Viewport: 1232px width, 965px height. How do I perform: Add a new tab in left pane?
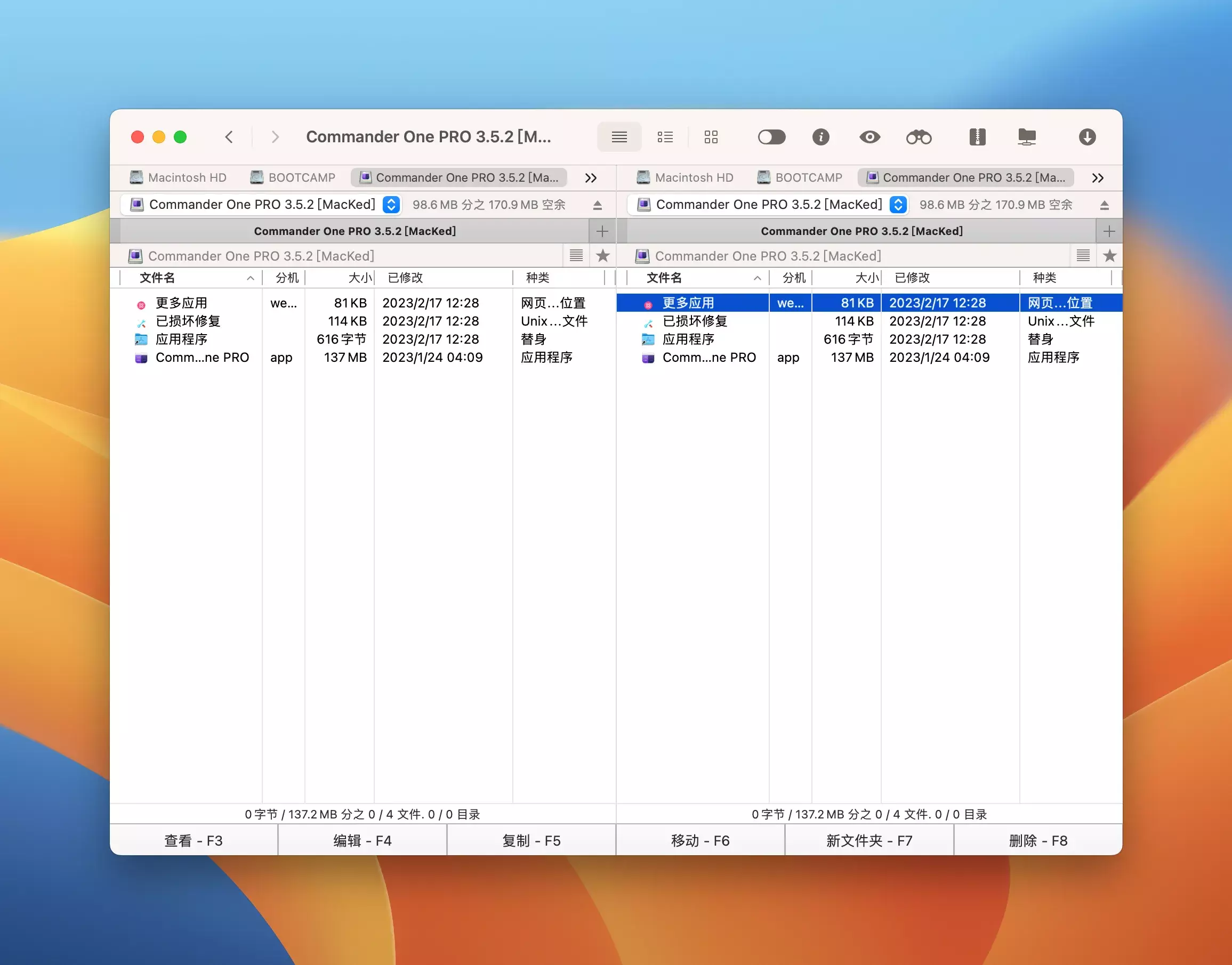(x=602, y=231)
